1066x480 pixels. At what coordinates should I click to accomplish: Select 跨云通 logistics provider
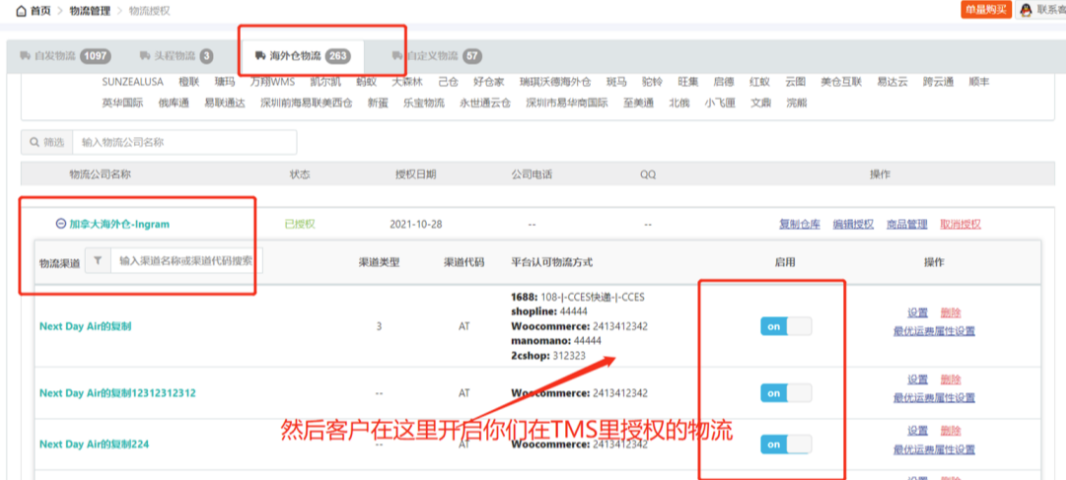[x=938, y=82]
